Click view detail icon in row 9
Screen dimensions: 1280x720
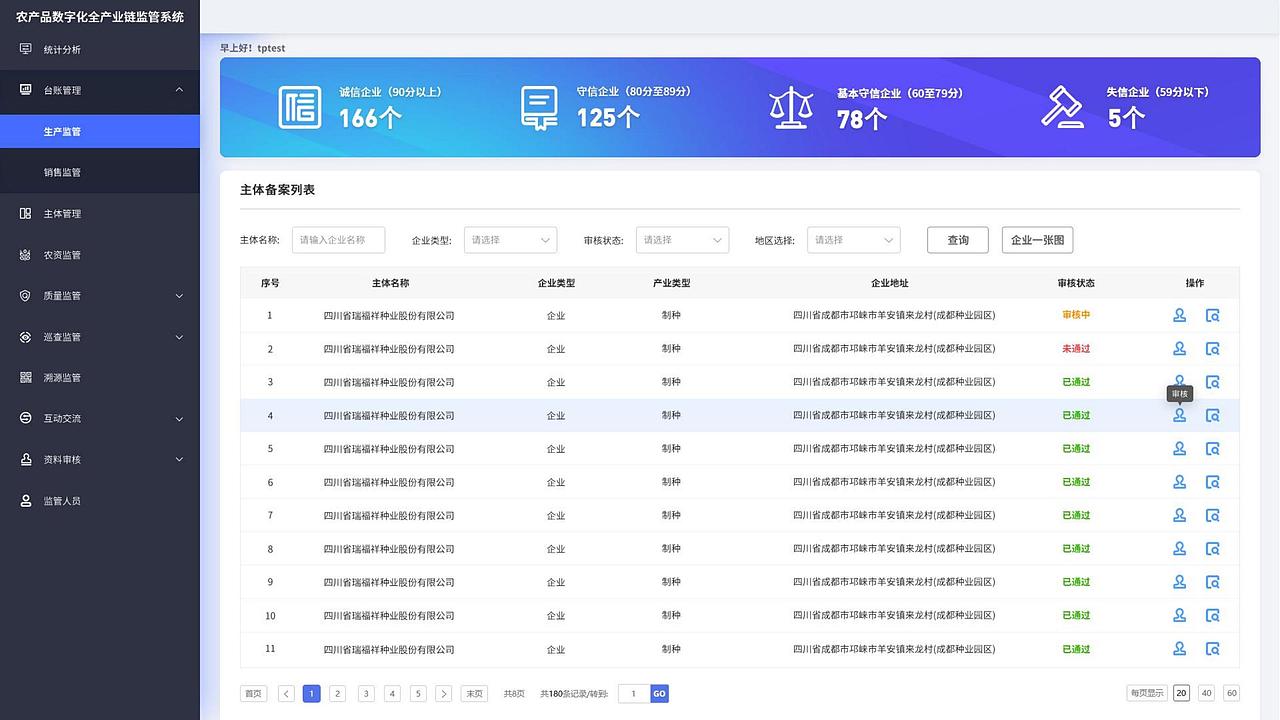point(1213,582)
